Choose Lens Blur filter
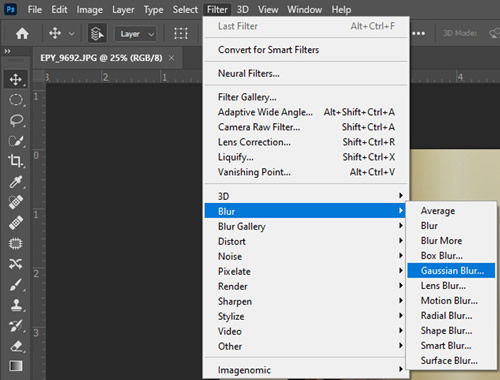The image size is (500, 380). [x=451, y=286]
